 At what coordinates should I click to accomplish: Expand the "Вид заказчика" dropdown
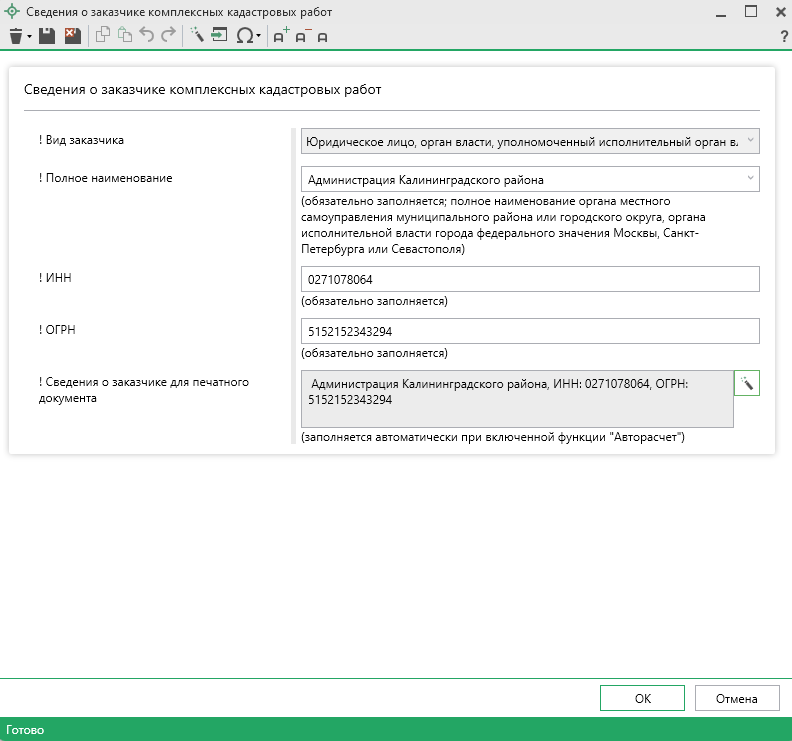(x=750, y=142)
